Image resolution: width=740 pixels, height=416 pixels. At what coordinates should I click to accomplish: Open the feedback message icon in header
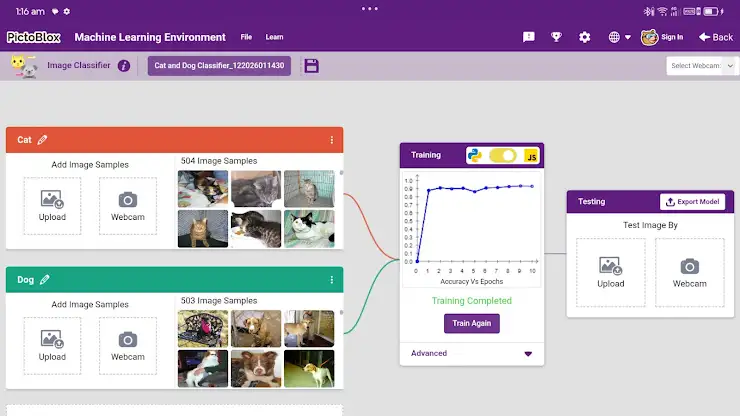529,37
